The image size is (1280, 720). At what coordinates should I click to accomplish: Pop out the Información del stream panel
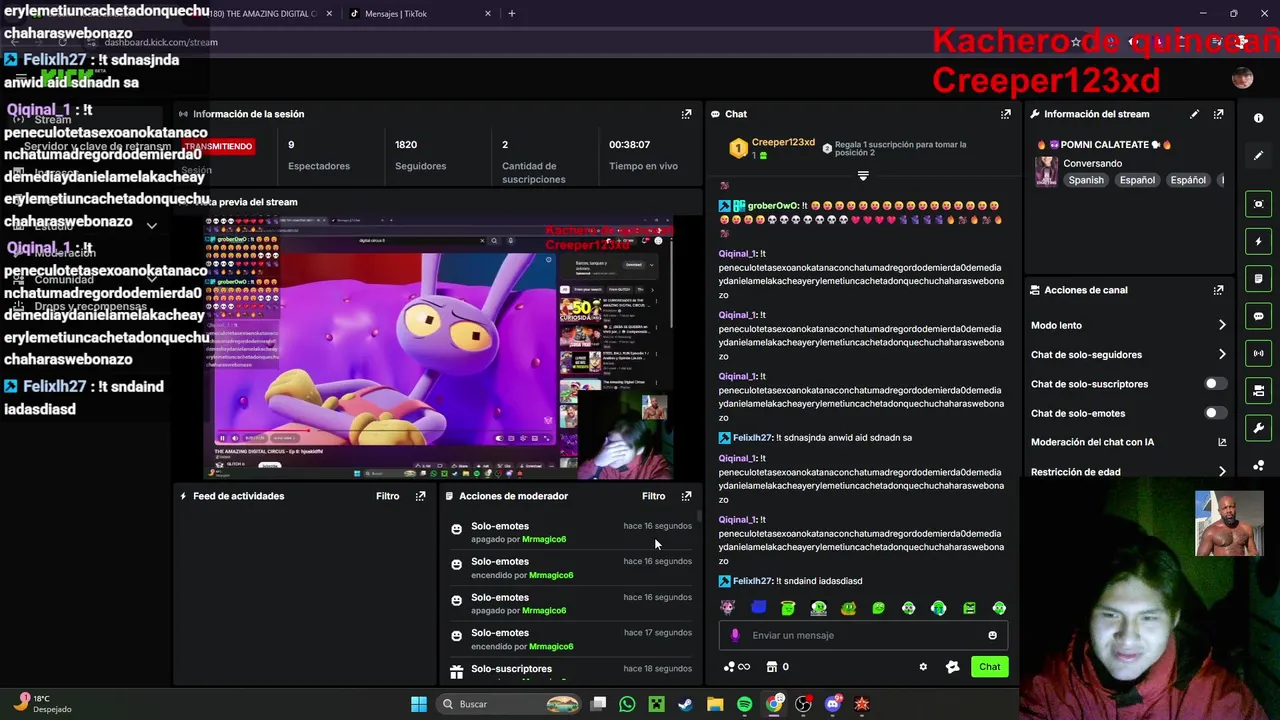point(1218,114)
